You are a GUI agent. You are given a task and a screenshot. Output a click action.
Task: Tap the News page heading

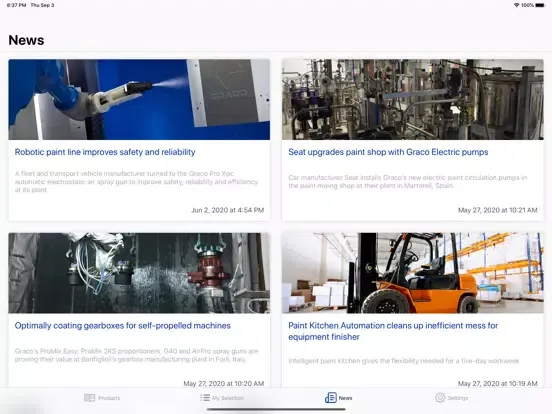pos(26,40)
